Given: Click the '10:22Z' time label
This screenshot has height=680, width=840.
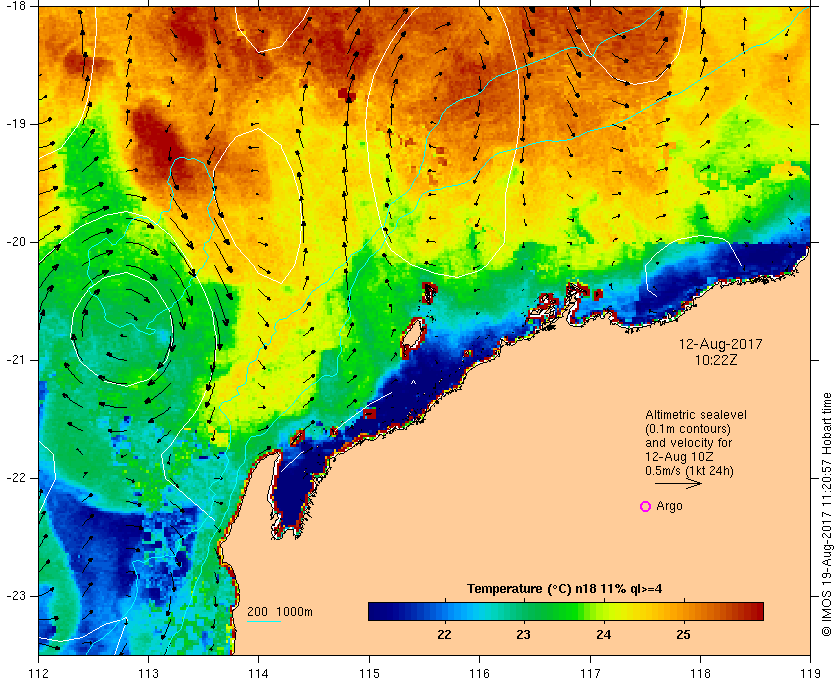Looking at the screenshot, I should click(x=716, y=360).
